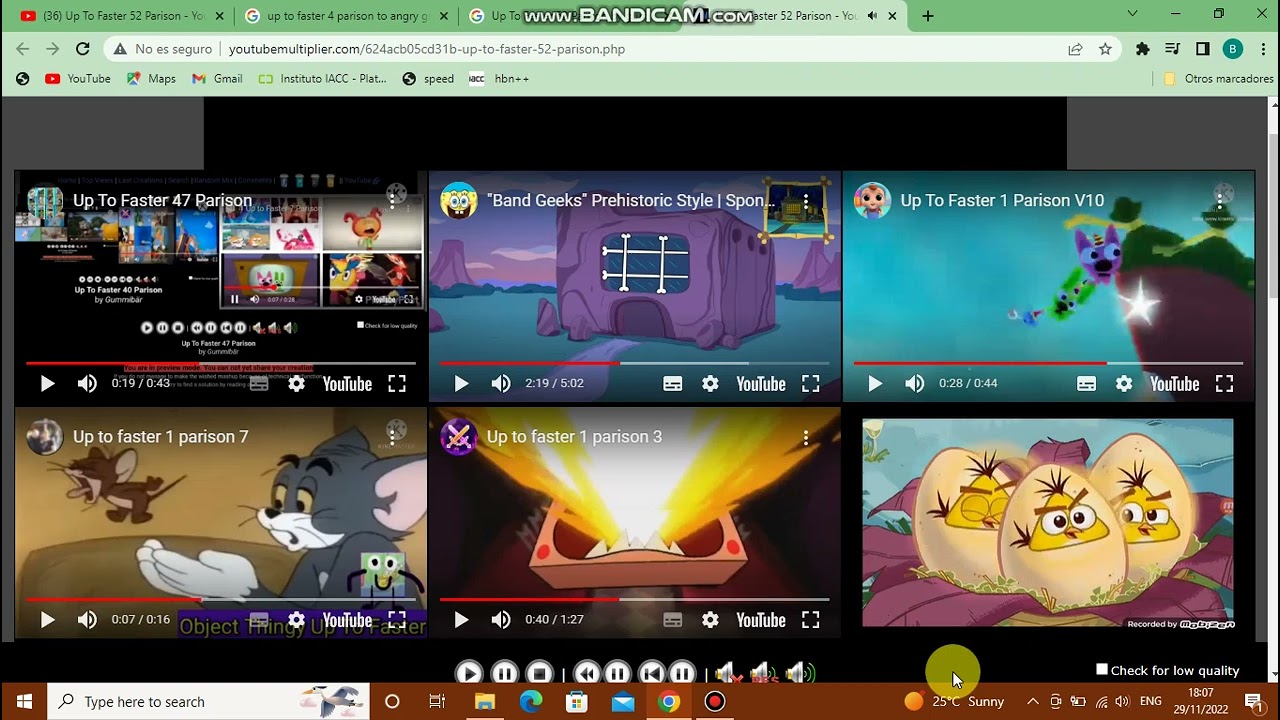Mute the Band Geeks video volume
1280x720 pixels.
[x=501, y=383]
